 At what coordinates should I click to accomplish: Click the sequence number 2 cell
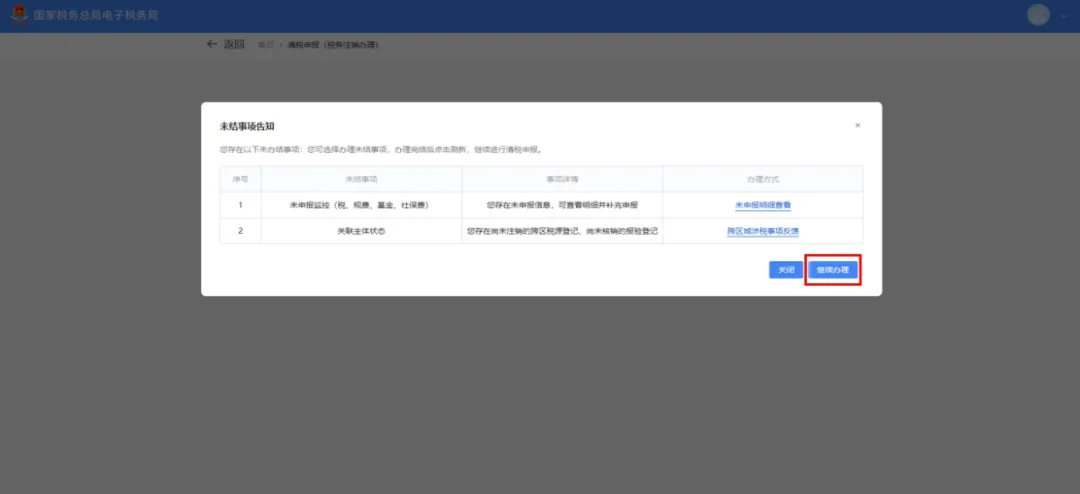(240, 231)
